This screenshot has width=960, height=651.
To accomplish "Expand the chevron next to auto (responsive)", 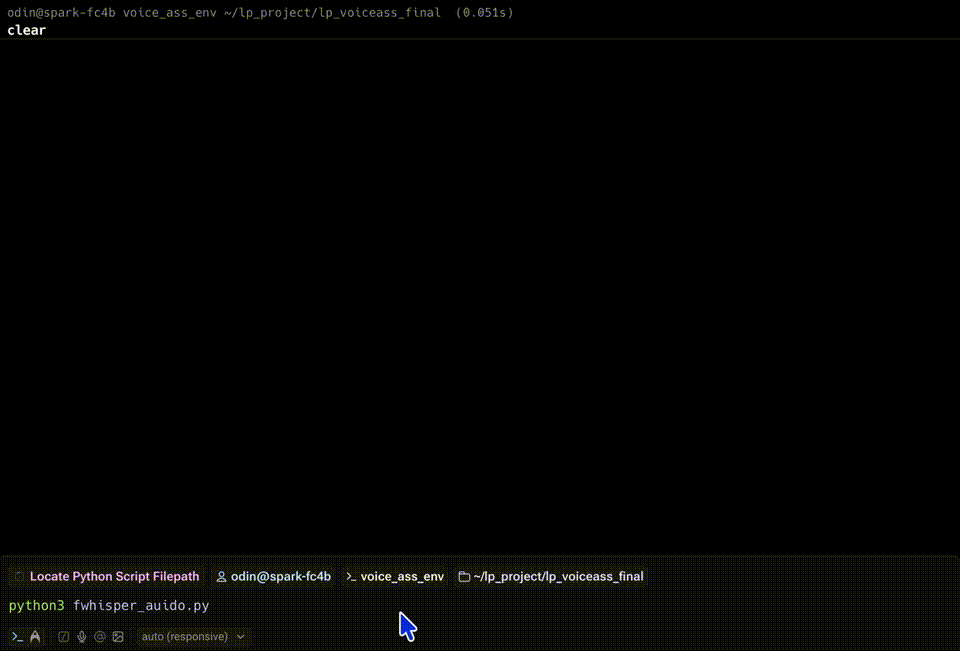I will coord(240,636).
